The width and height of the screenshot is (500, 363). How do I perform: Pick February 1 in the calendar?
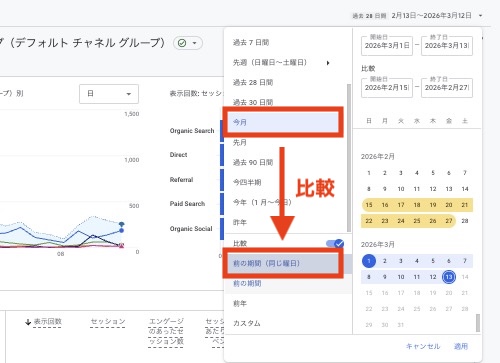point(369,173)
